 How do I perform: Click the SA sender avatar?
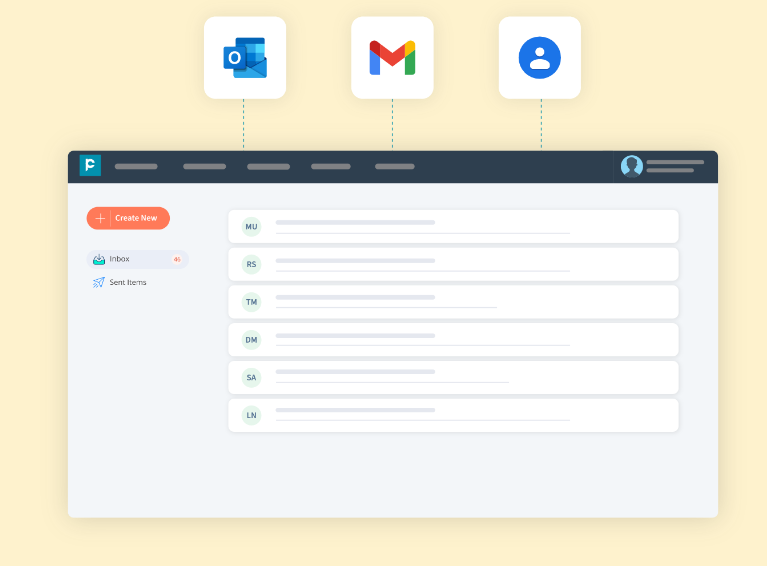(251, 377)
